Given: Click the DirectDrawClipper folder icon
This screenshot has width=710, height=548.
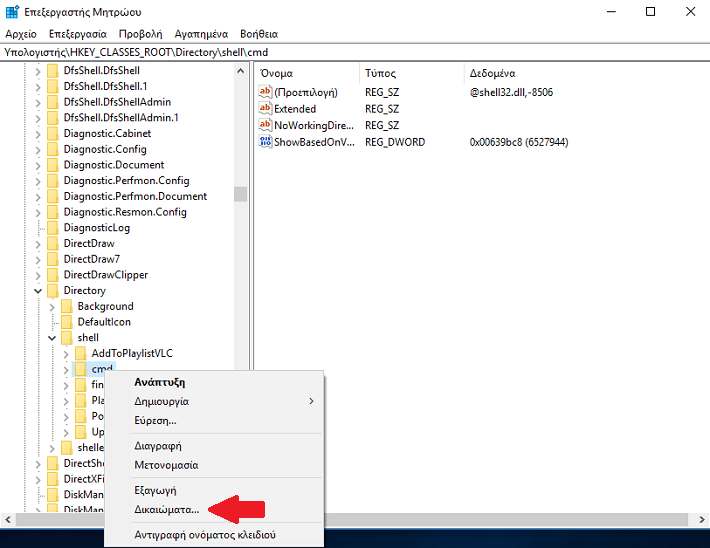Looking at the screenshot, I should [x=53, y=275].
